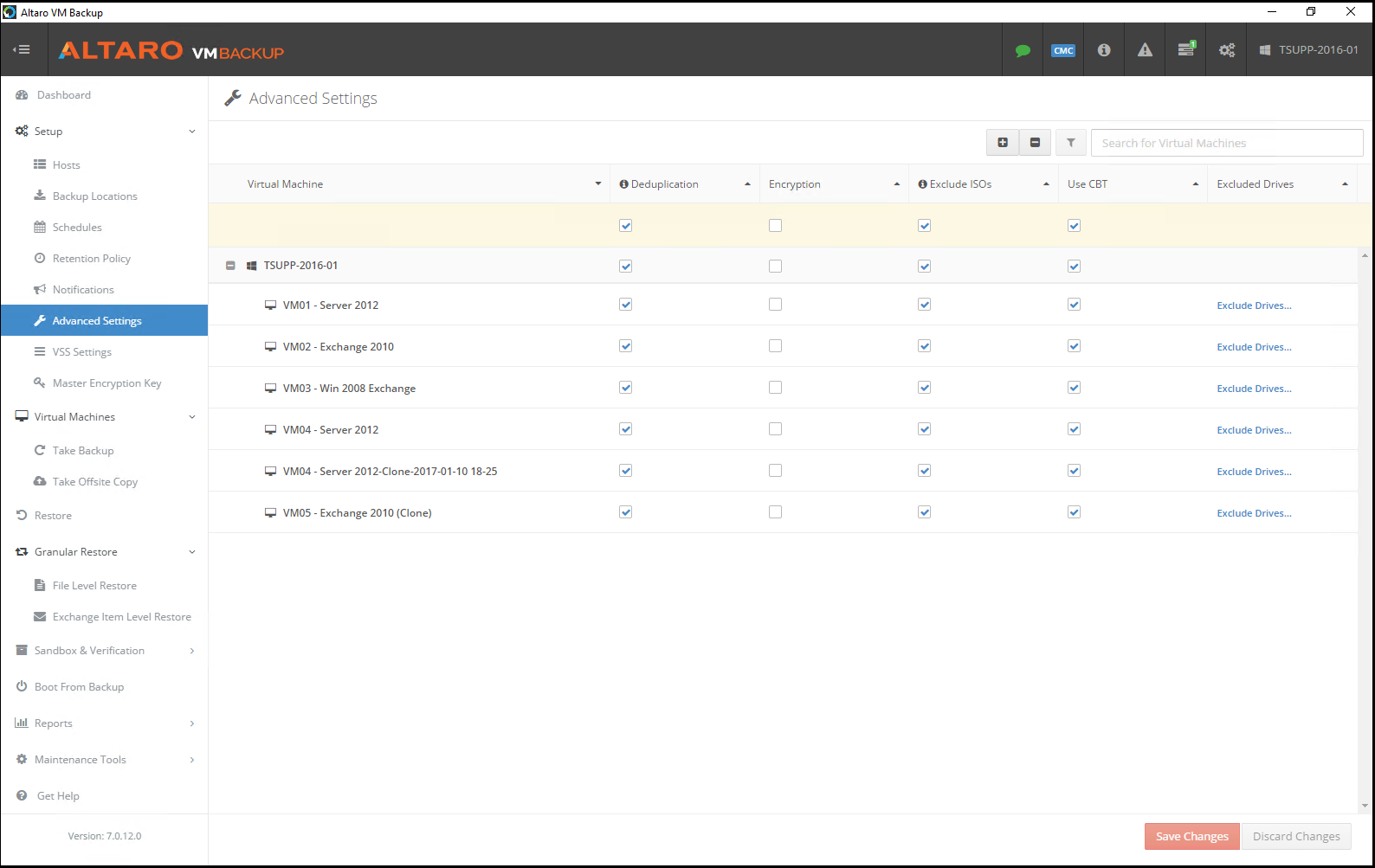
Task: Expand the Maintenance Tools section
Action: [x=192, y=760]
